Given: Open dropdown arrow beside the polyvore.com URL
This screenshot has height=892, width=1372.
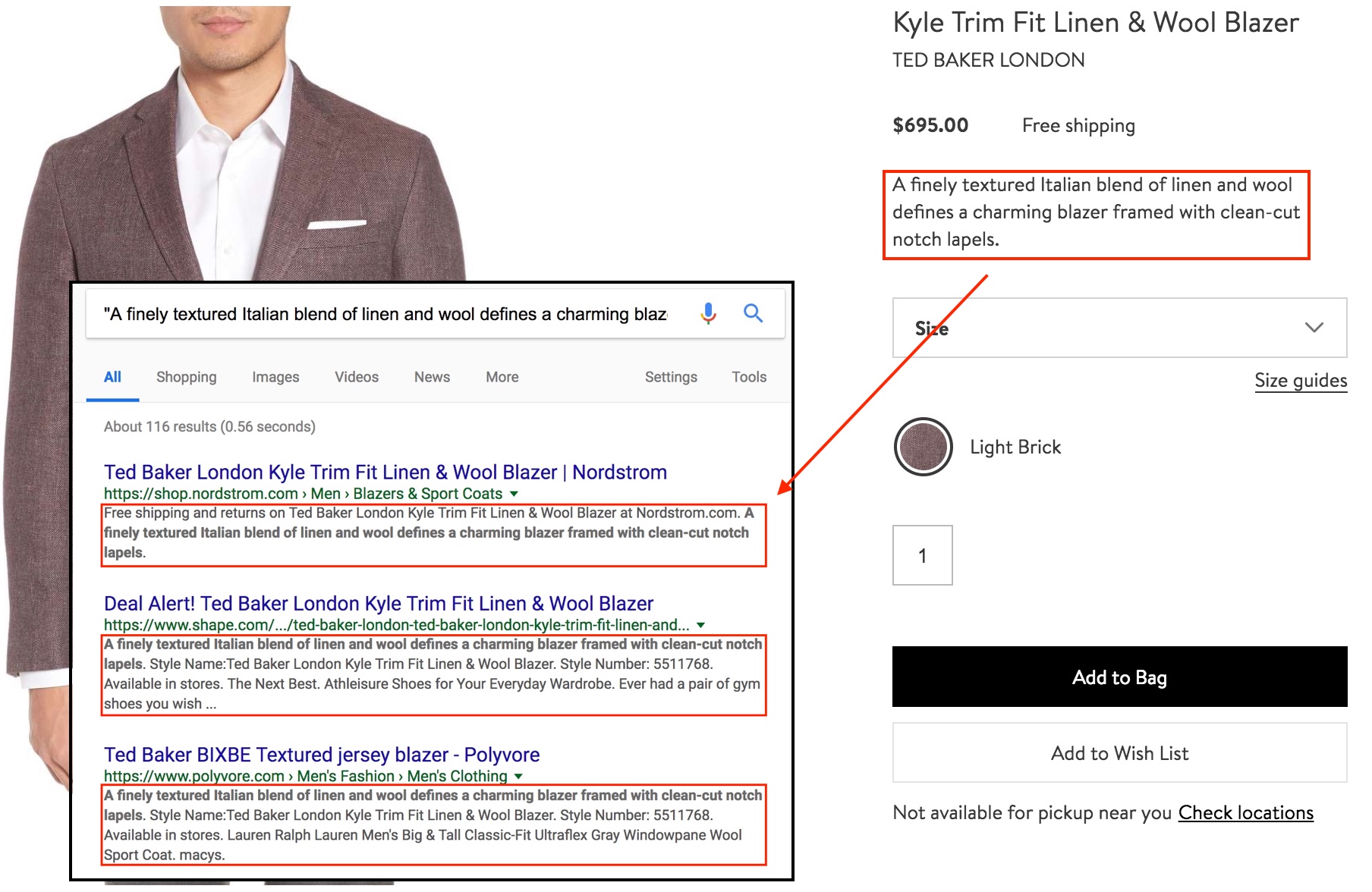Looking at the screenshot, I should coord(518,776).
